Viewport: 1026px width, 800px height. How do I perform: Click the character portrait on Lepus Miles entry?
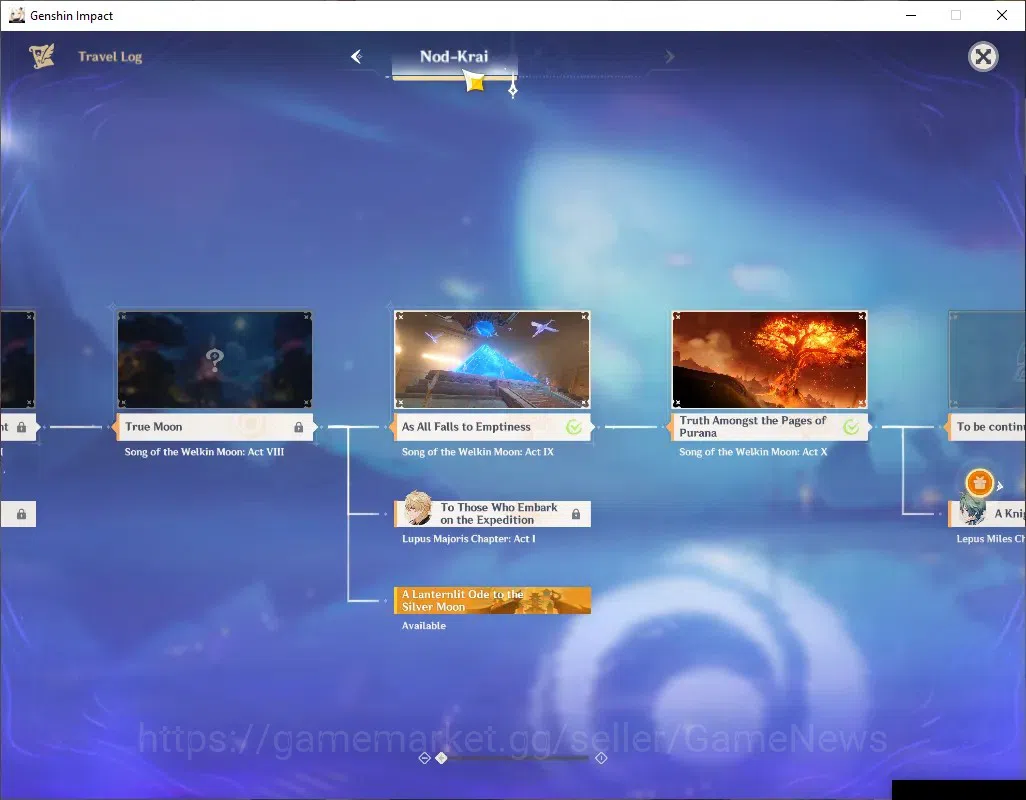coord(972,509)
